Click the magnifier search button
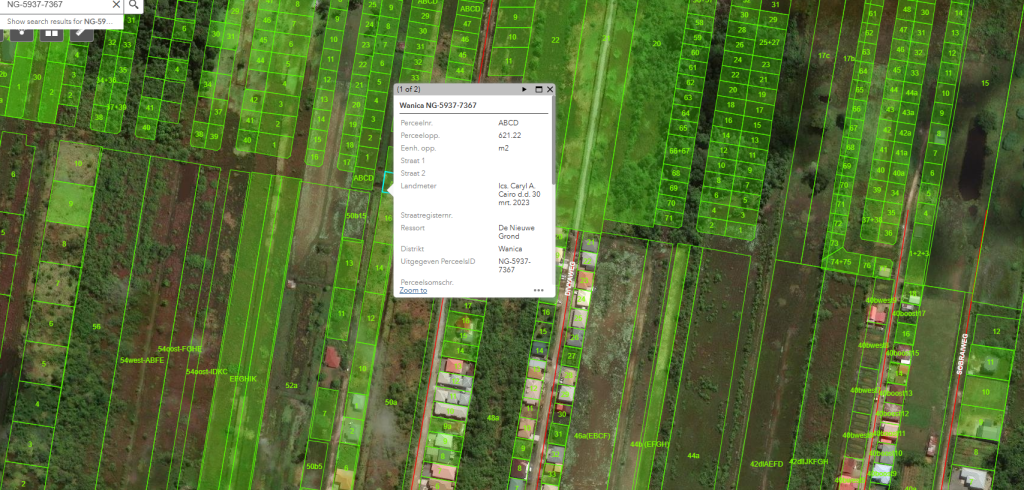 (134, 5)
